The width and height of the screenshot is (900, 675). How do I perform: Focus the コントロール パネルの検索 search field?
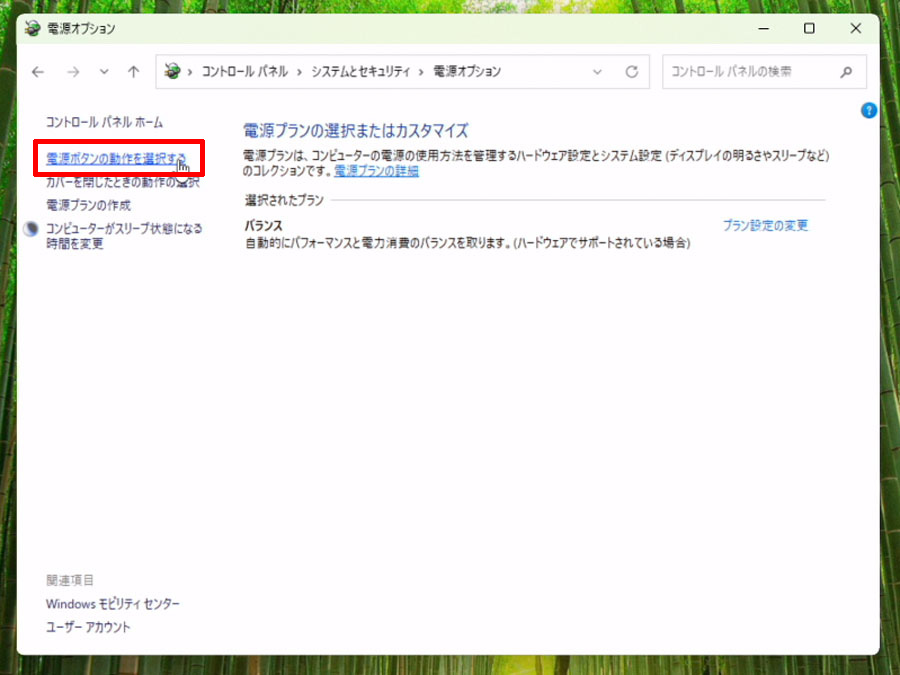(x=764, y=72)
